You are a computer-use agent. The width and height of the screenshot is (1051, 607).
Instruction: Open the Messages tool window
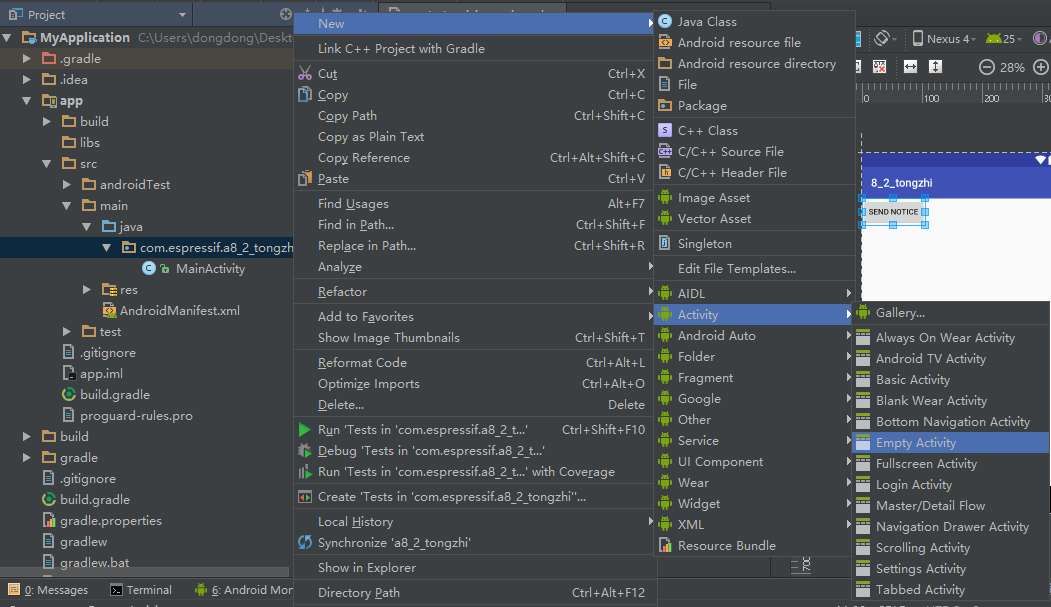[48, 590]
